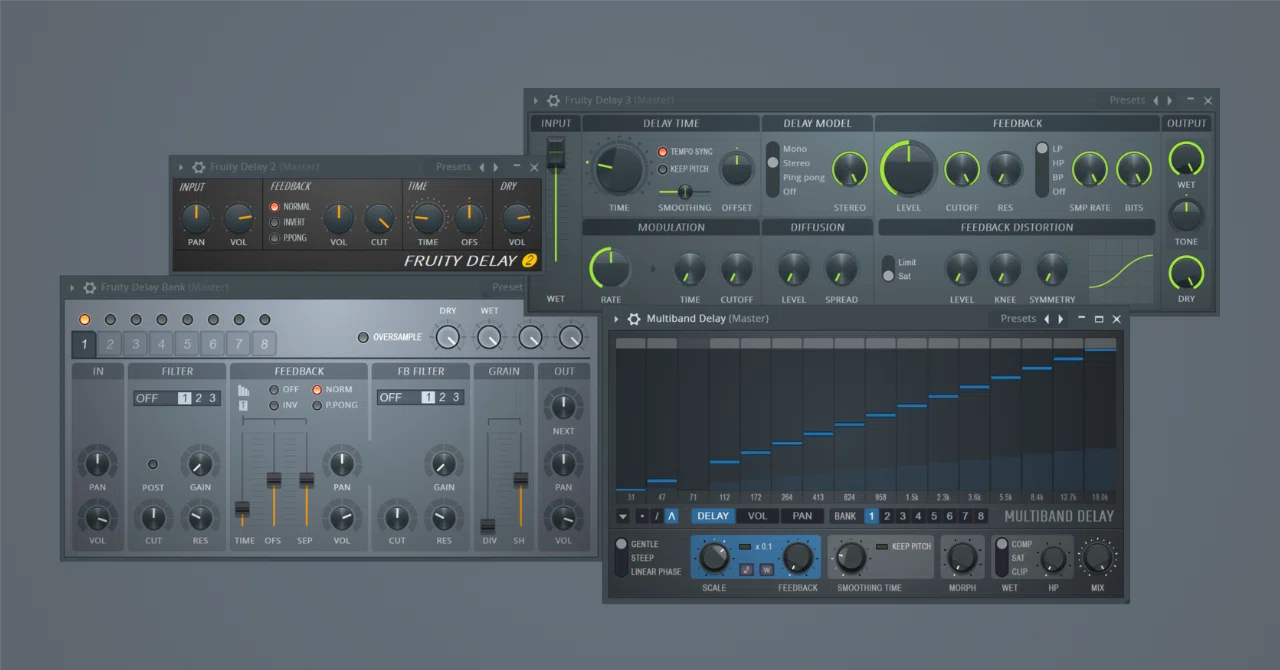
Task: Toggle the W button under SCALE
Action: (767, 569)
